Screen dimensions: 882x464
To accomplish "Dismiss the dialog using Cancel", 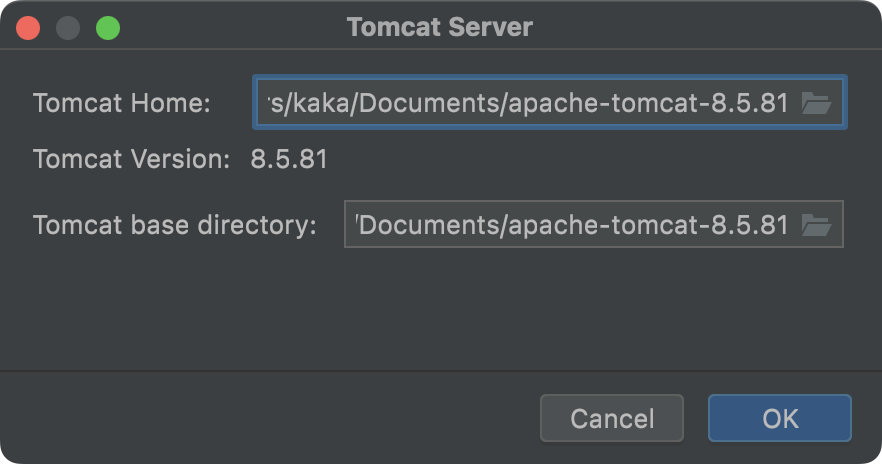I will 612,418.
